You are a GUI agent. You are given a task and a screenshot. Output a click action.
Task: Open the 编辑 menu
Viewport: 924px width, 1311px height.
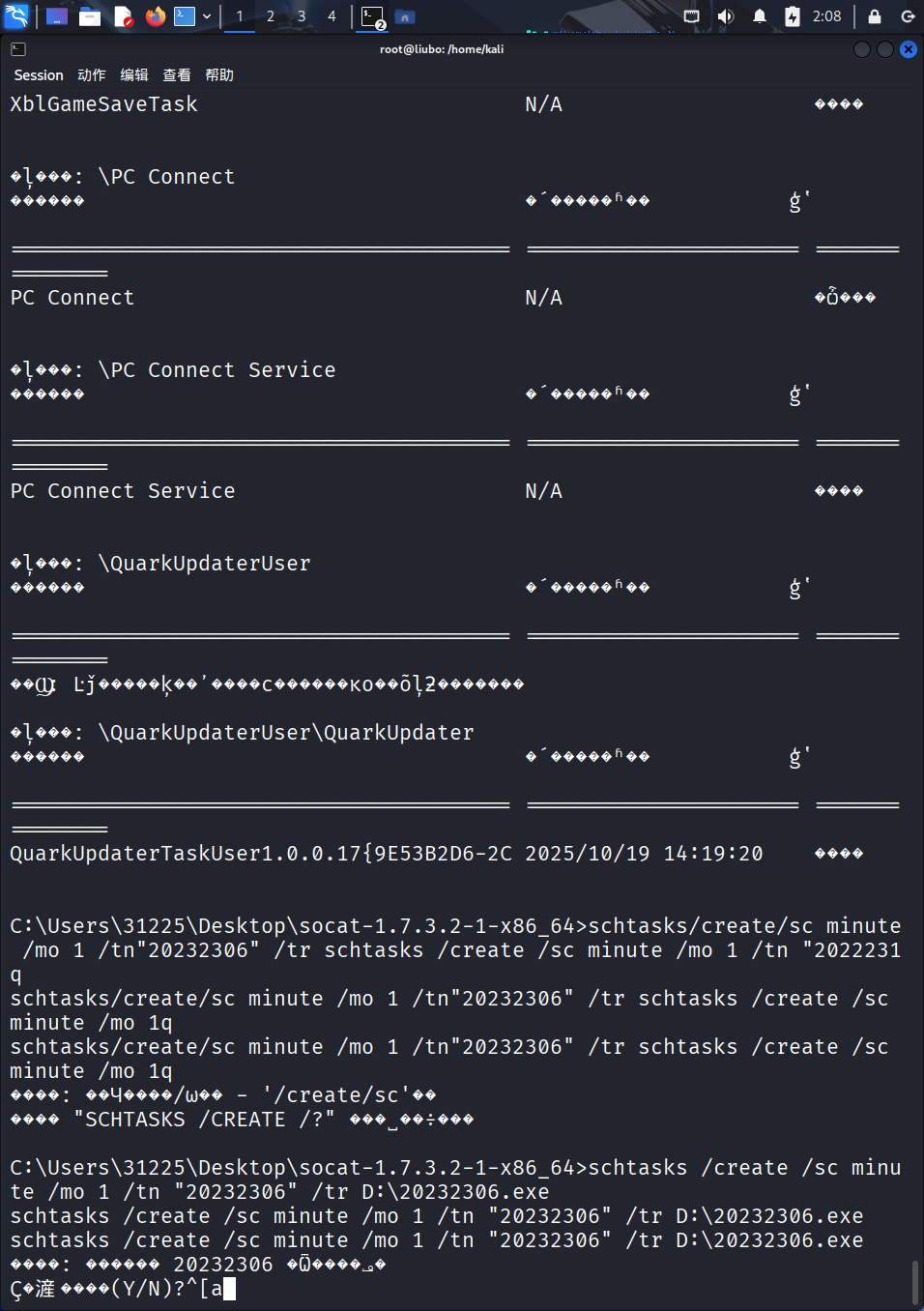click(x=134, y=75)
